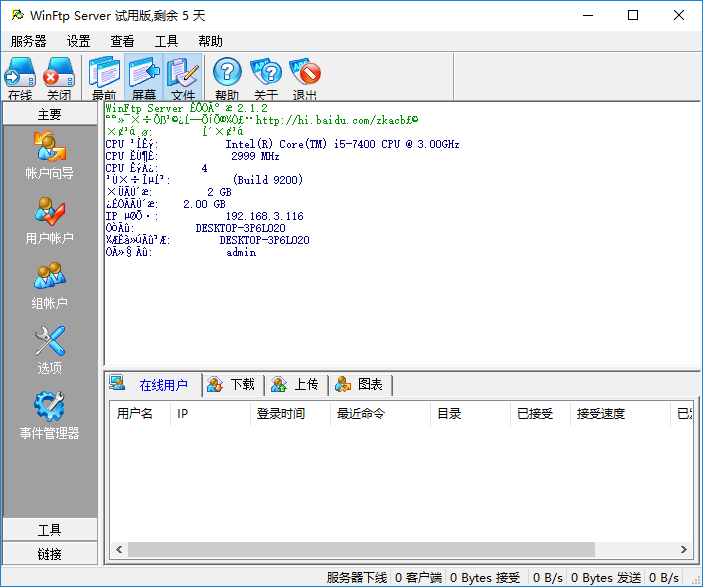703x587 pixels.
Task: Open the 查看 menu
Action: [122, 41]
